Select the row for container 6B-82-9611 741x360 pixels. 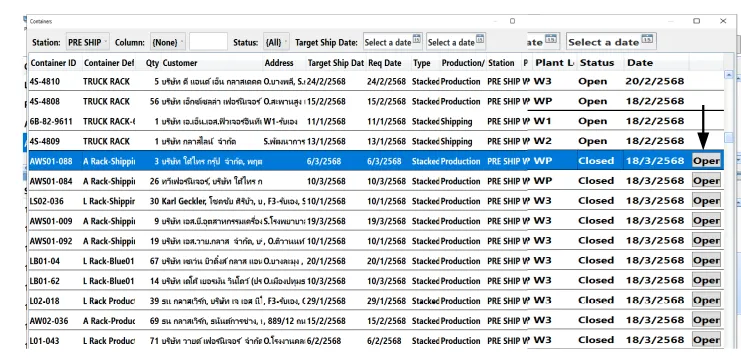[x=376, y=121]
